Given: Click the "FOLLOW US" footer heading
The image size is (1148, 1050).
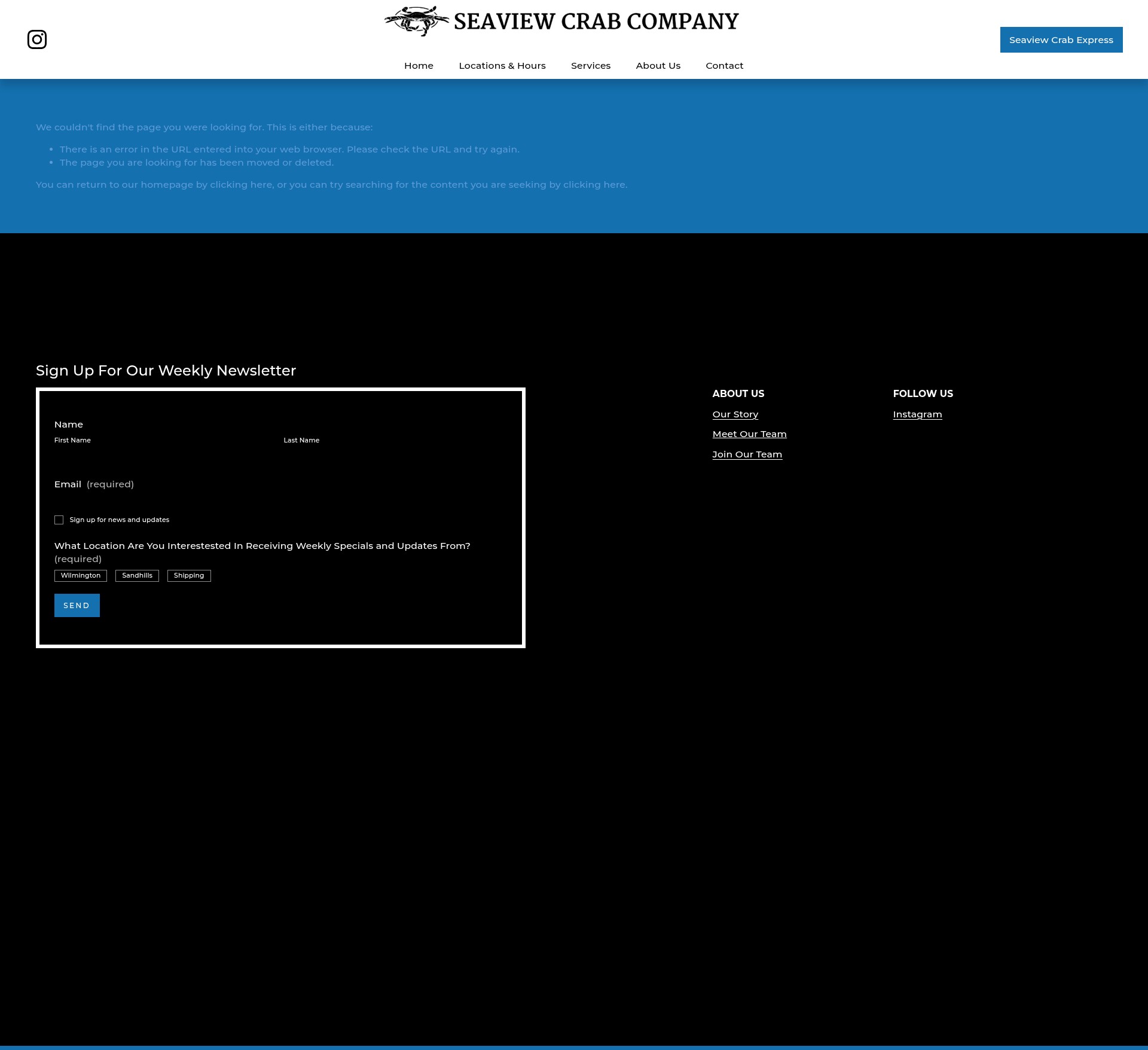Looking at the screenshot, I should (923, 393).
